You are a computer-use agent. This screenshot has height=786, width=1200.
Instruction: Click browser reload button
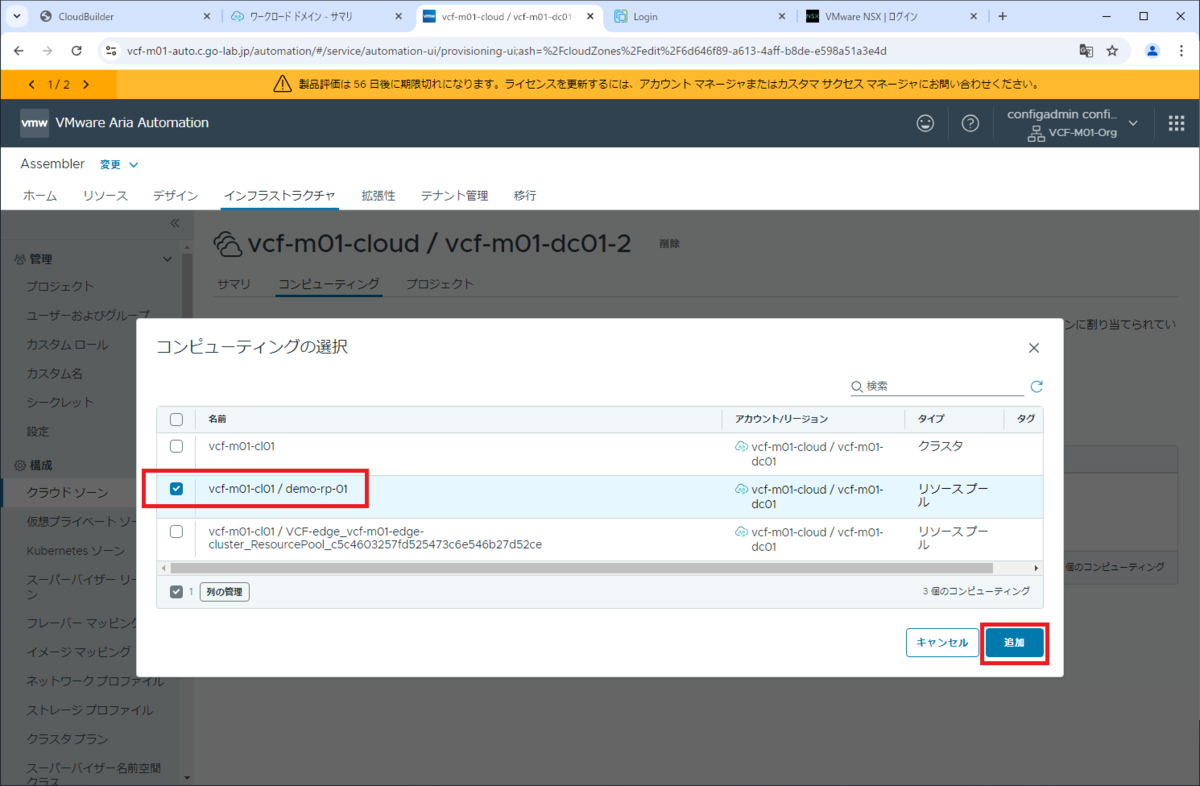pyautogui.click(x=77, y=51)
